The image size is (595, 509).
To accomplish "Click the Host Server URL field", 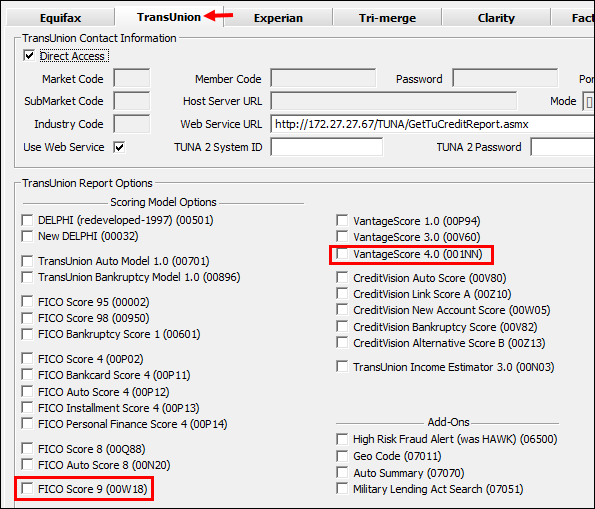I will point(394,101).
